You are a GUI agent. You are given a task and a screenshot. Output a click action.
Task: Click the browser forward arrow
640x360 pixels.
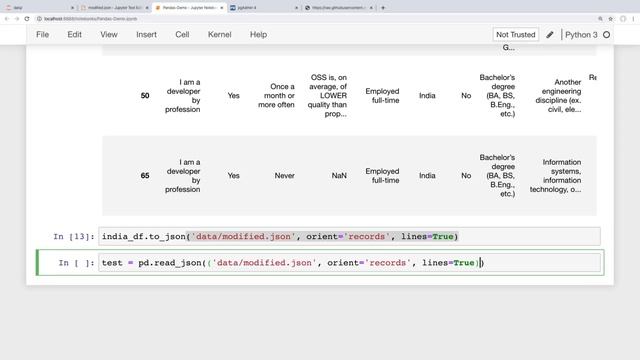(17, 19)
